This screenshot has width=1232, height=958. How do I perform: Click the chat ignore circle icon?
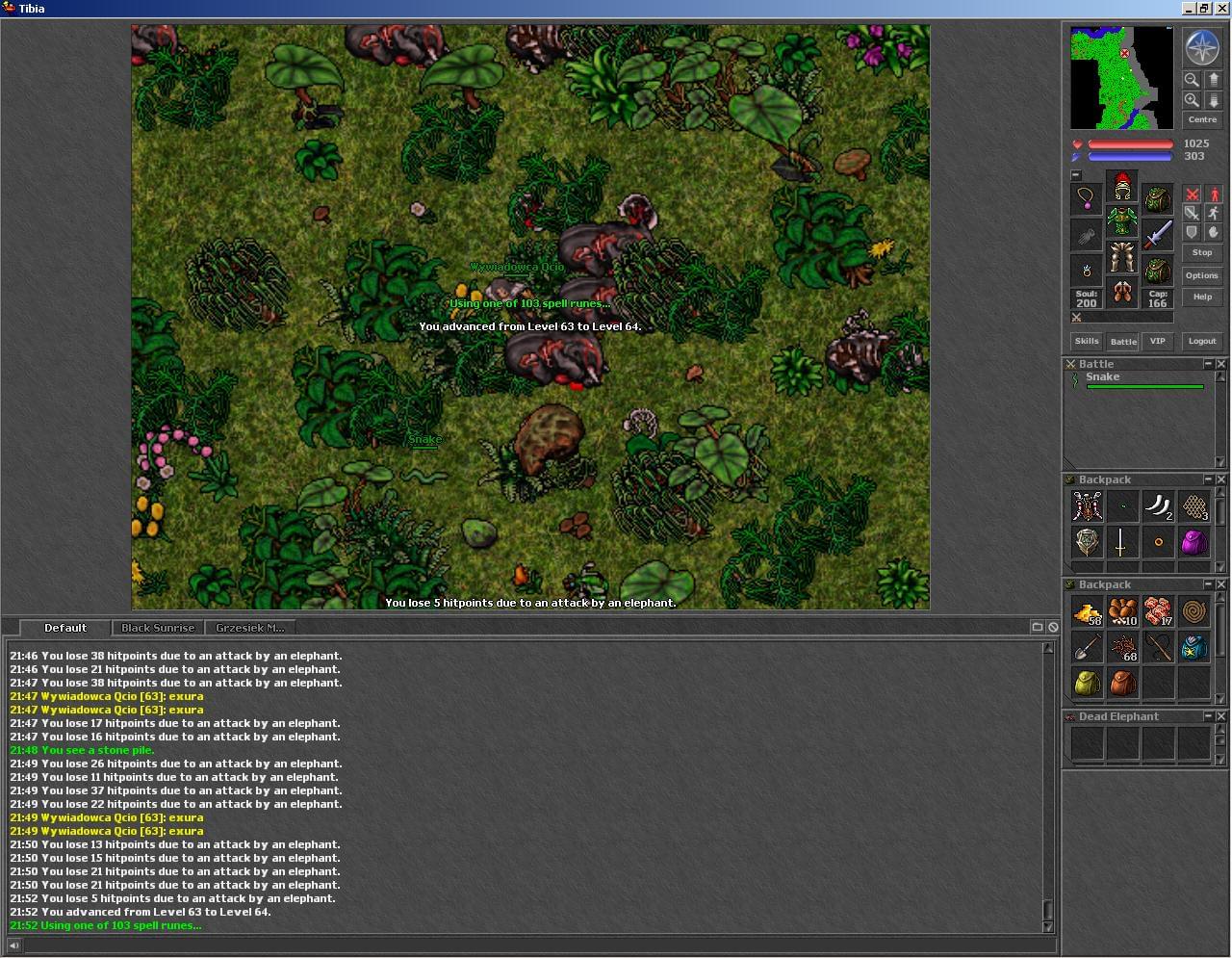click(x=1053, y=627)
